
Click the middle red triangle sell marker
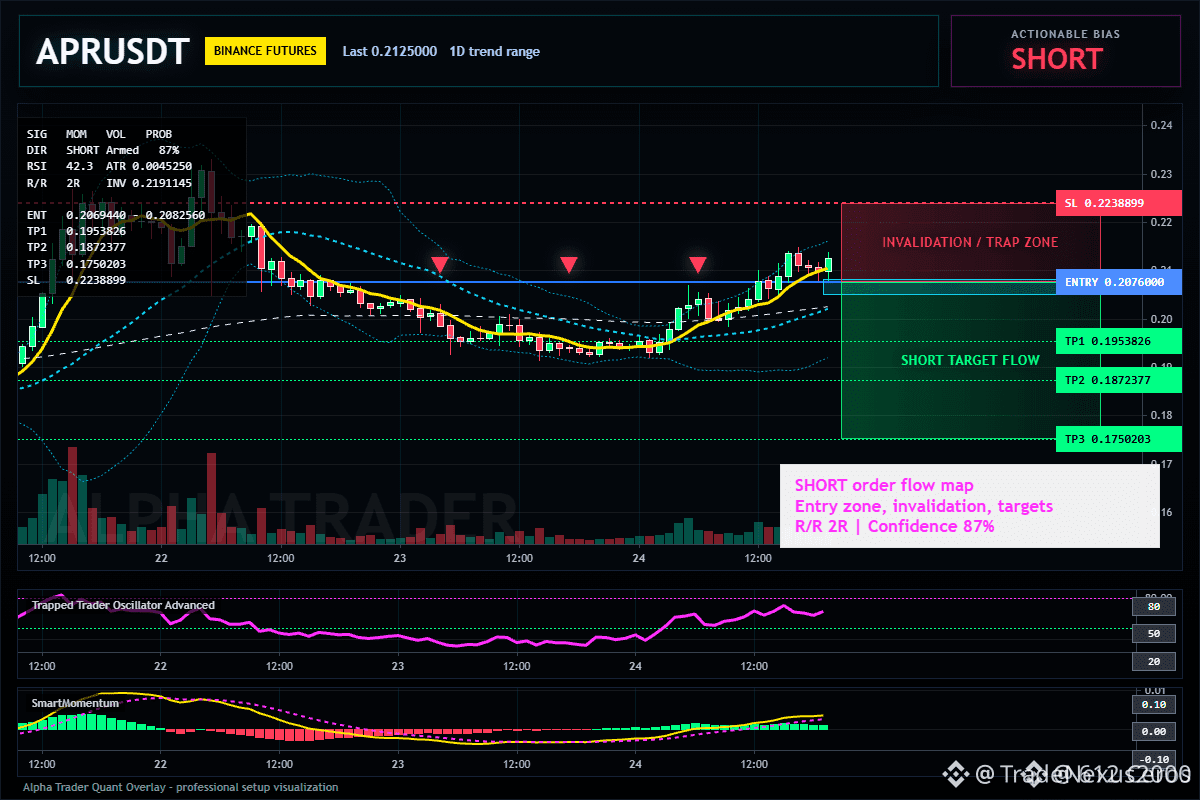click(568, 265)
